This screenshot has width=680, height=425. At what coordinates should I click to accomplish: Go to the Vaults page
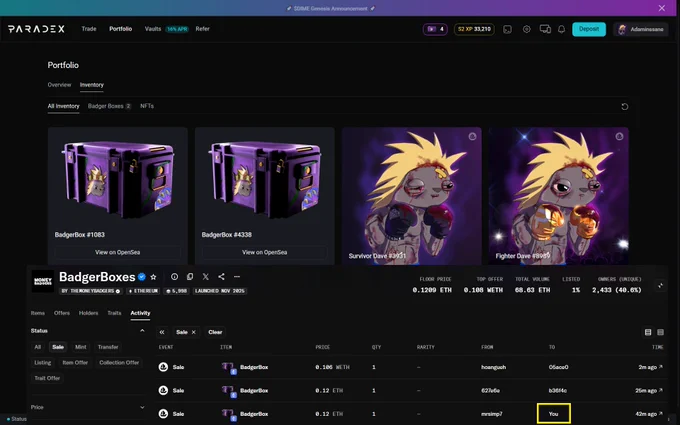[153, 29]
